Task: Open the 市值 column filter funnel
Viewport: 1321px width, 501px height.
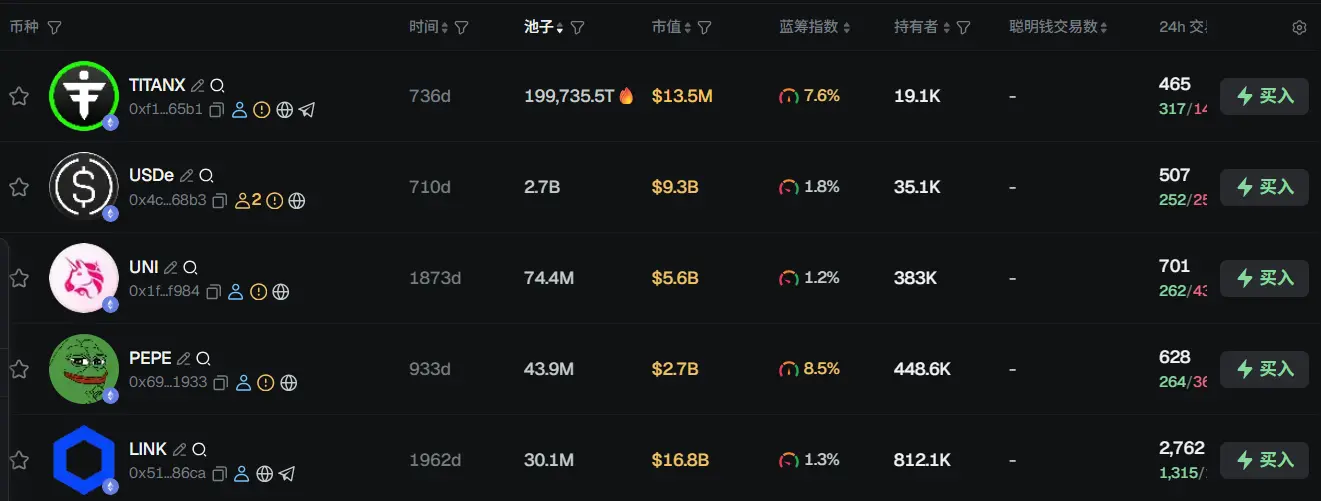Action: pos(704,28)
